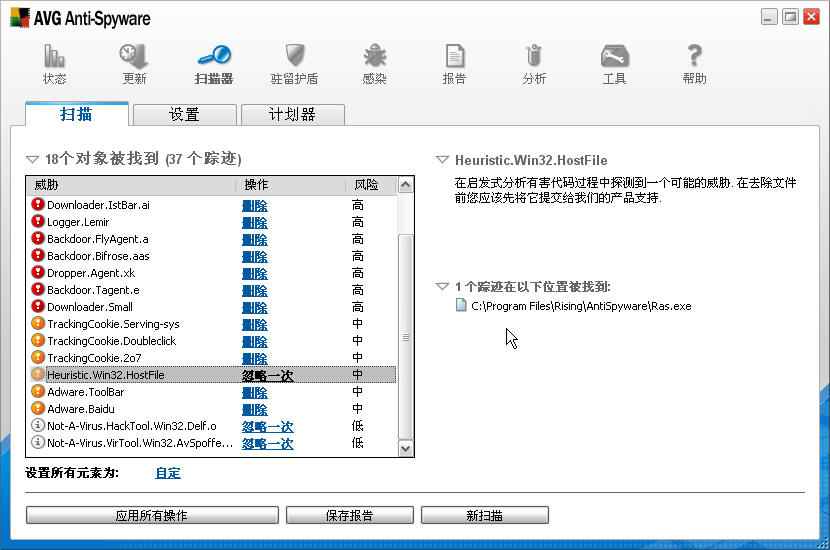Select the 扫描器 scanner magnifier icon

click(214, 55)
